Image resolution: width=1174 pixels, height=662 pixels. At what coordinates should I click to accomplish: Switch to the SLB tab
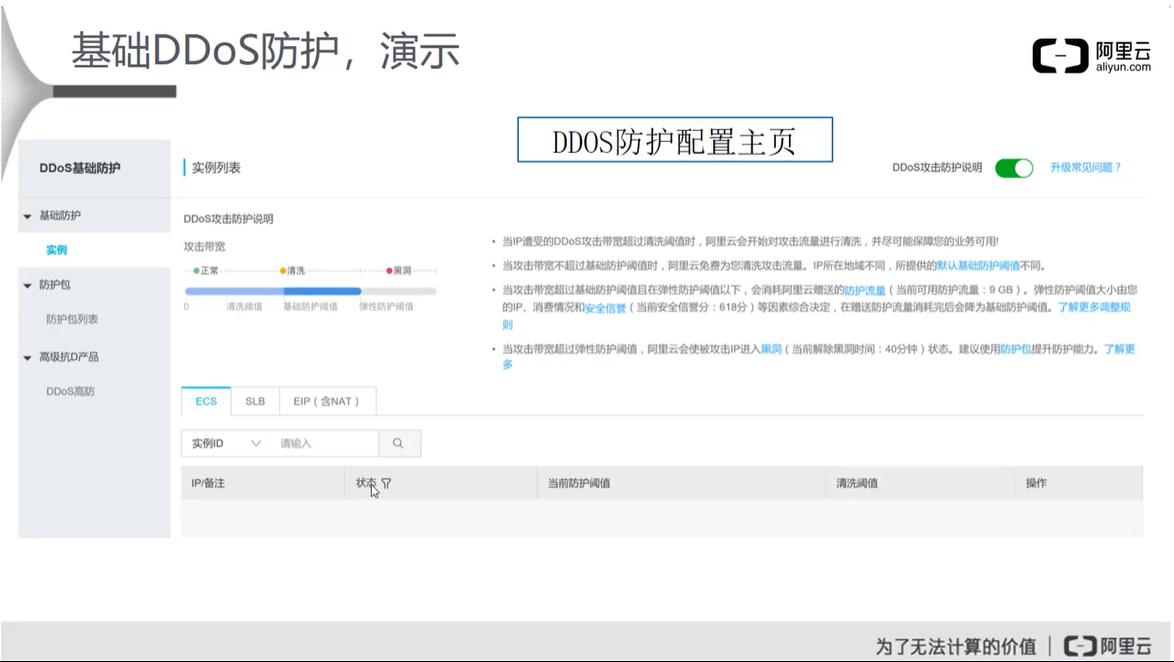coord(255,401)
